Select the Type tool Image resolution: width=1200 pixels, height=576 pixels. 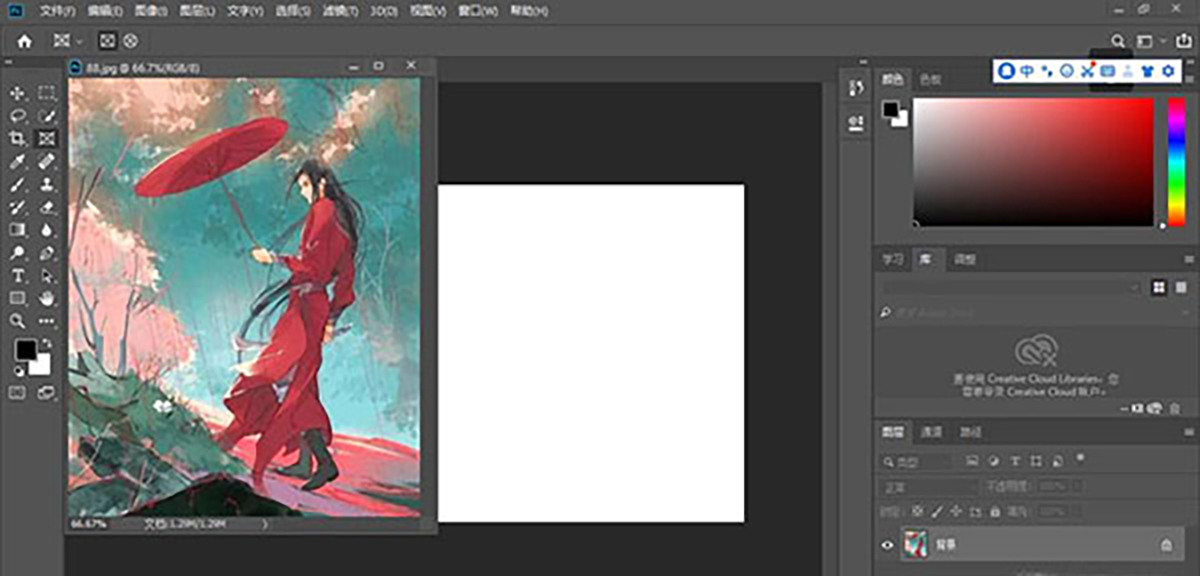[x=17, y=275]
